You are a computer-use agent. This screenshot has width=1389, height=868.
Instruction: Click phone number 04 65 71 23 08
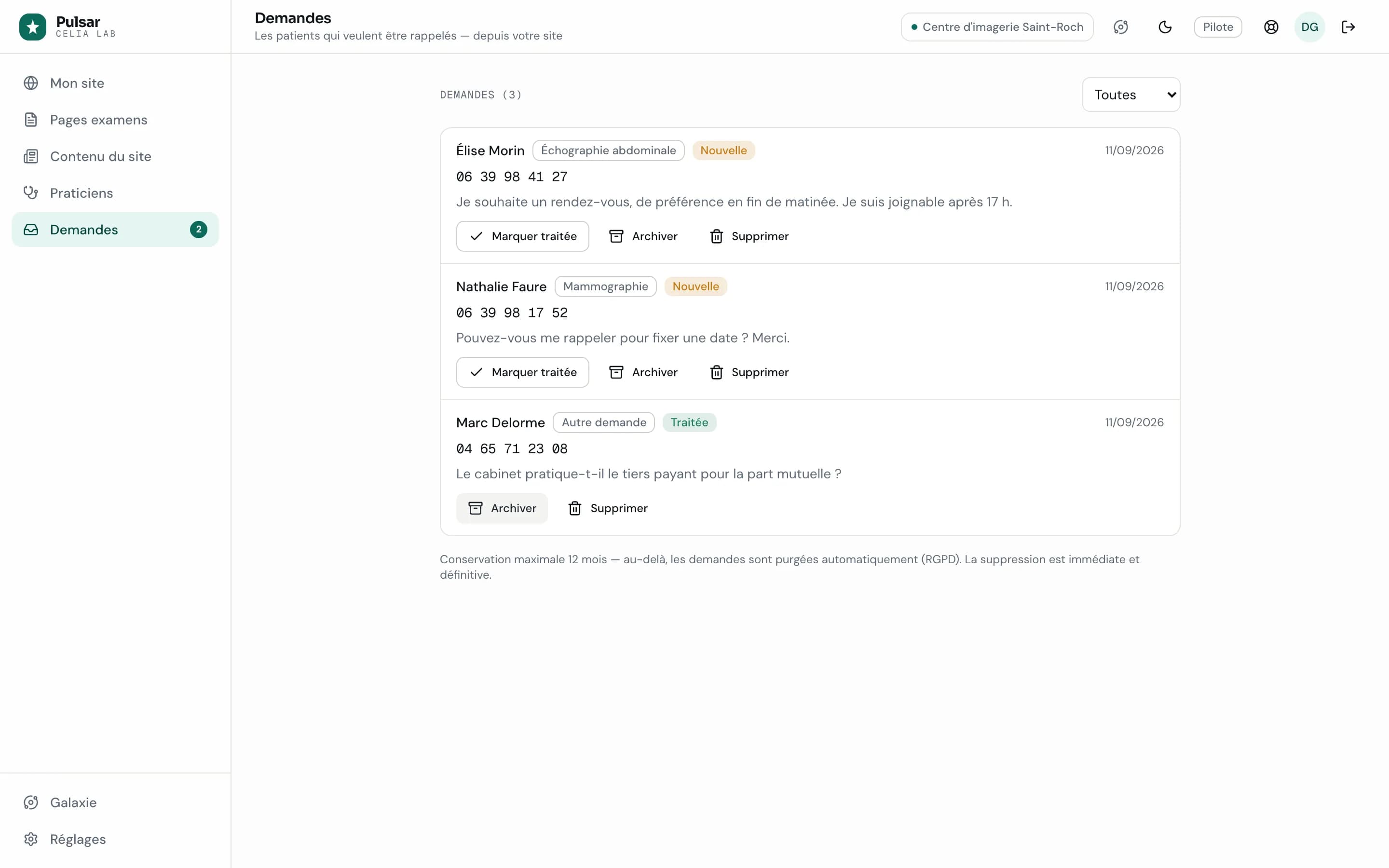[x=512, y=449]
